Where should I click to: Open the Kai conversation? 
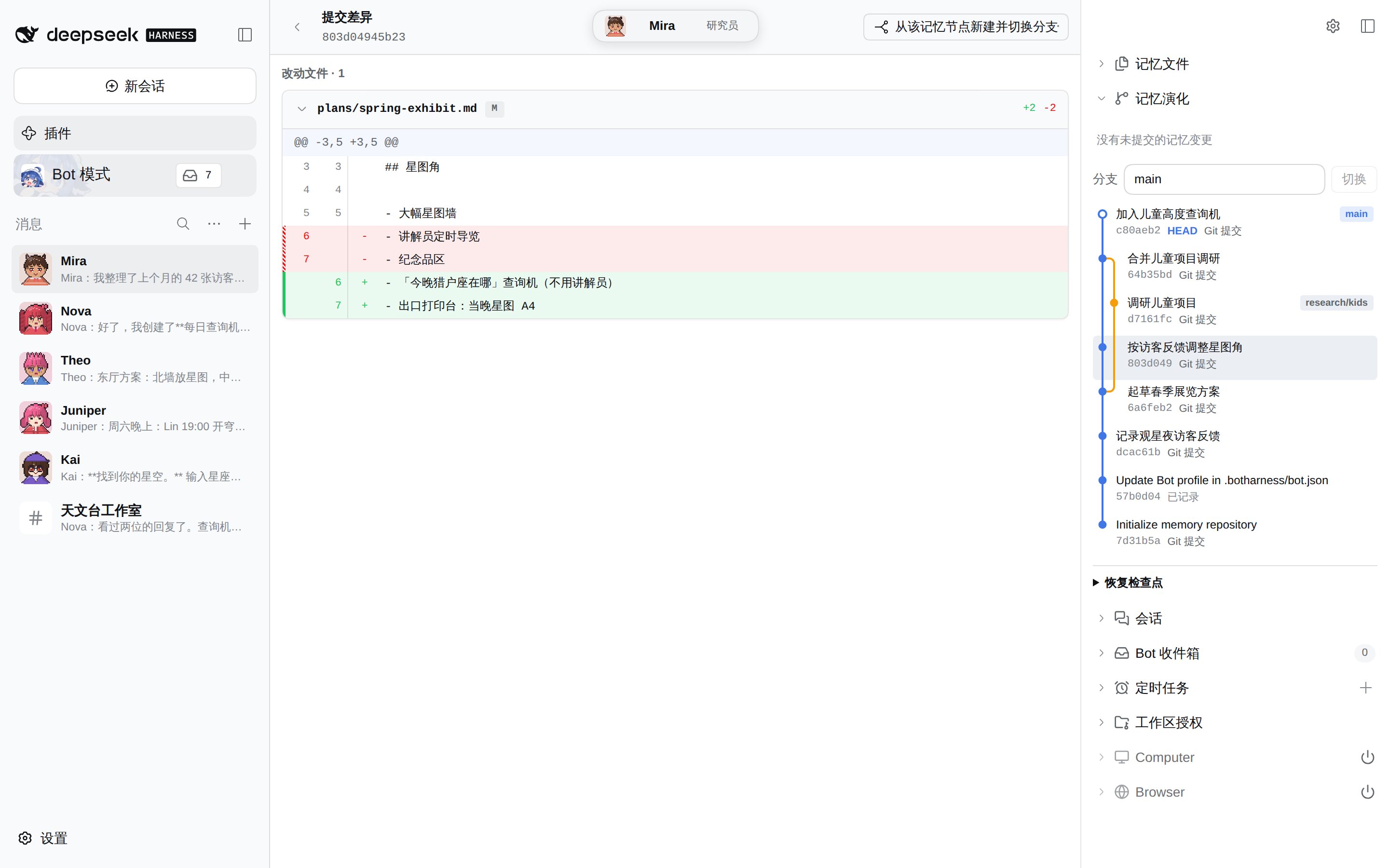tap(135, 468)
